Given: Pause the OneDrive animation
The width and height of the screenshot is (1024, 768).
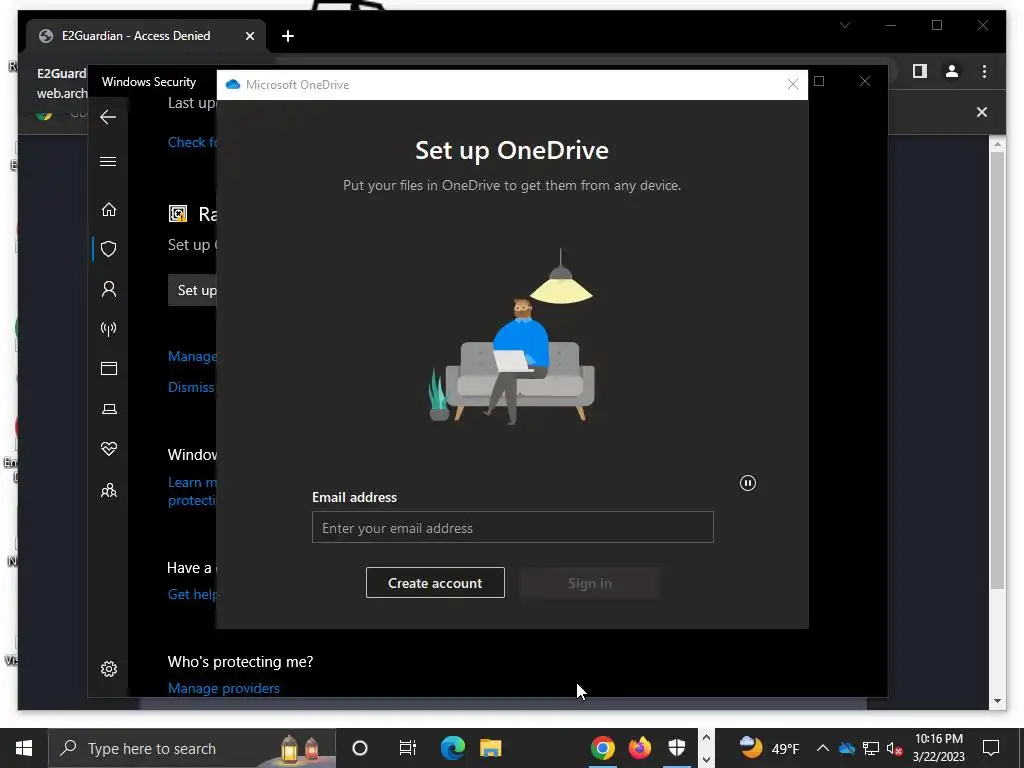Looking at the screenshot, I should 748,483.
